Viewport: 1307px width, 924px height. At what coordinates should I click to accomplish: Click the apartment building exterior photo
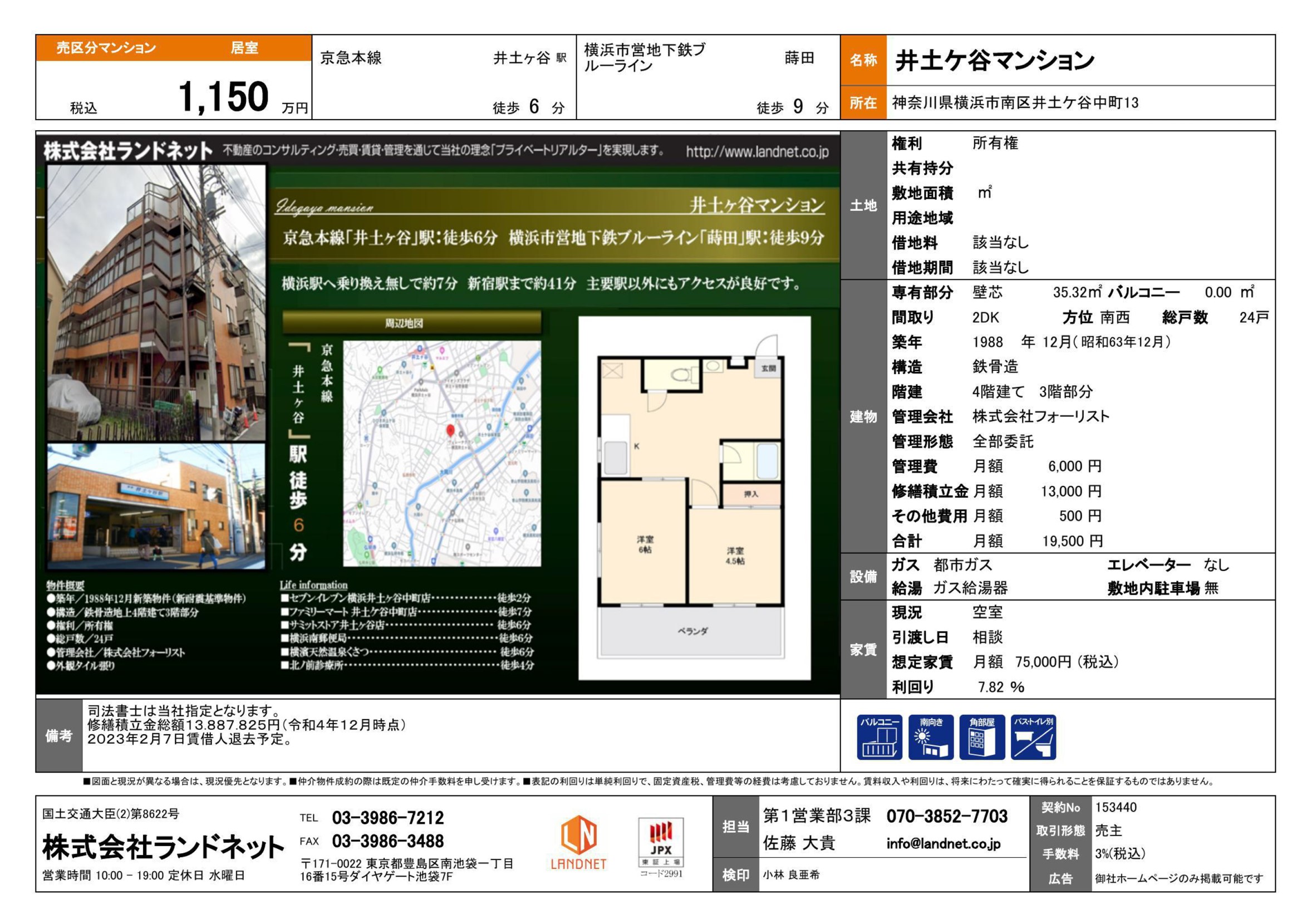pos(156,302)
